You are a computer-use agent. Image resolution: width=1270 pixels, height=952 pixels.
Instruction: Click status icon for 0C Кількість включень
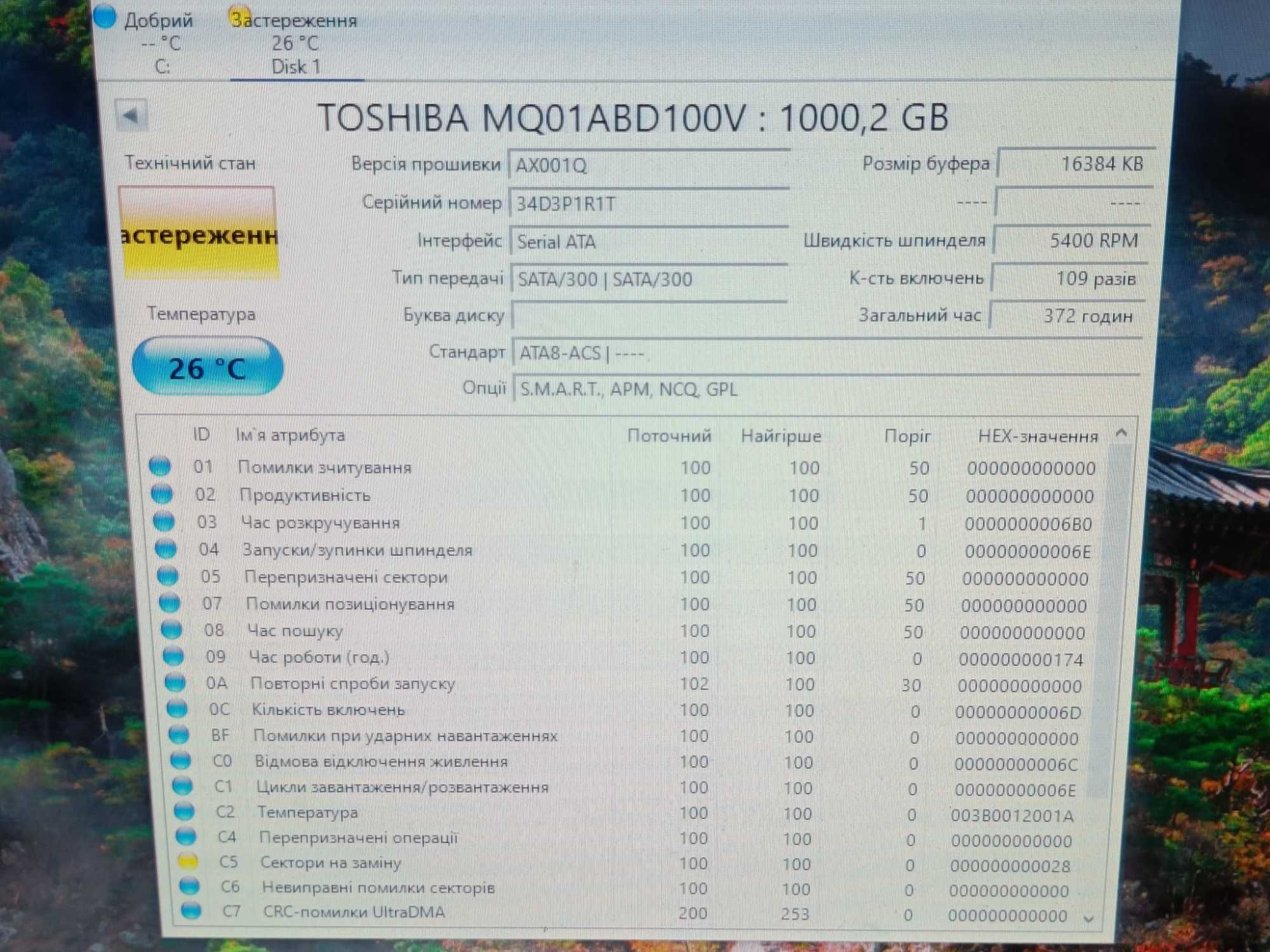tap(177, 708)
